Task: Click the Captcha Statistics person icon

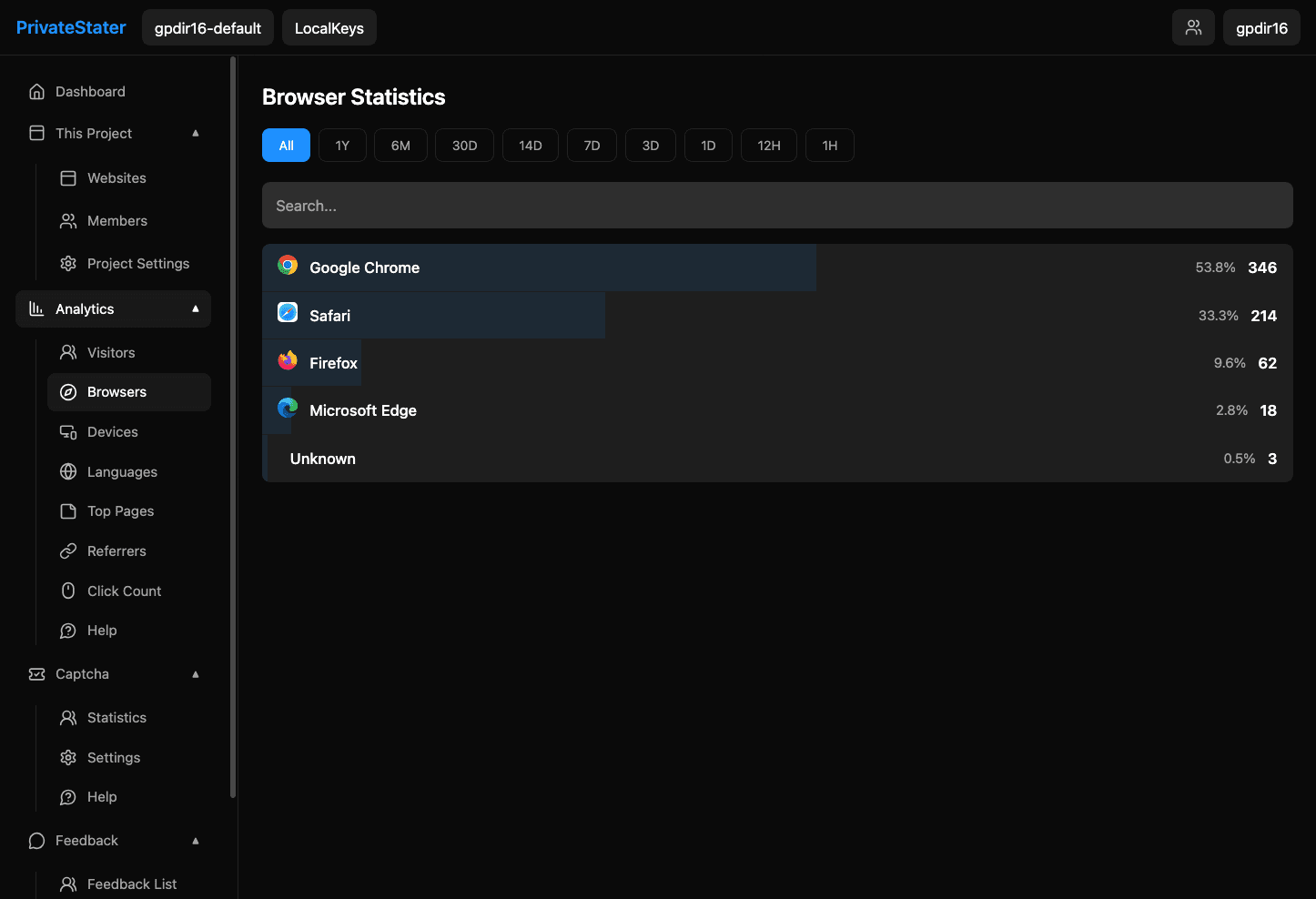Action: [68, 718]
